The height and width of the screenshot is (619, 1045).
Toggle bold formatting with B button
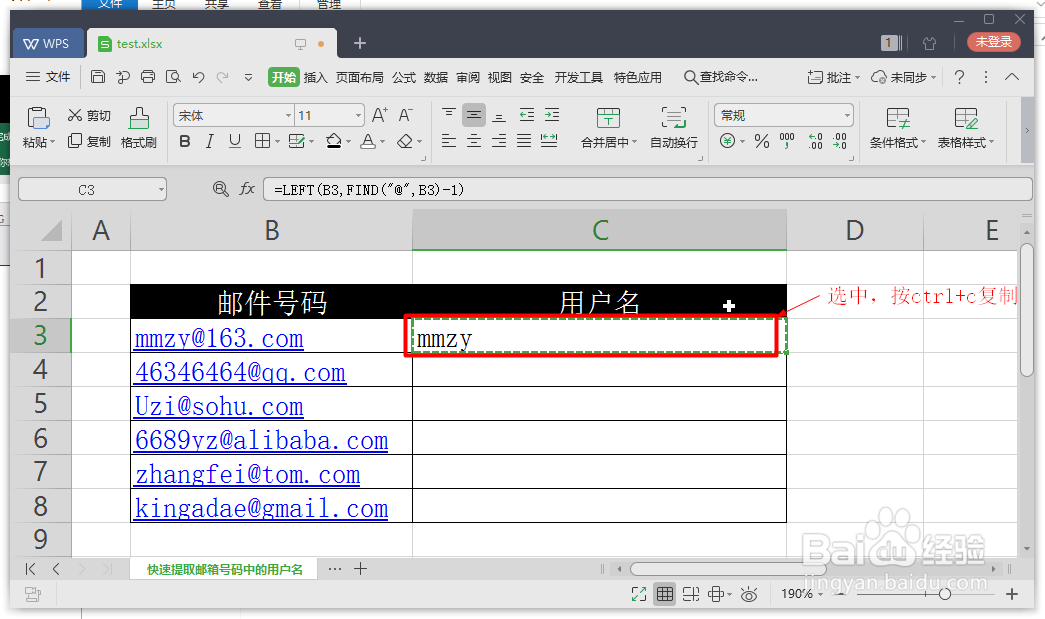(x=184, y=142)
